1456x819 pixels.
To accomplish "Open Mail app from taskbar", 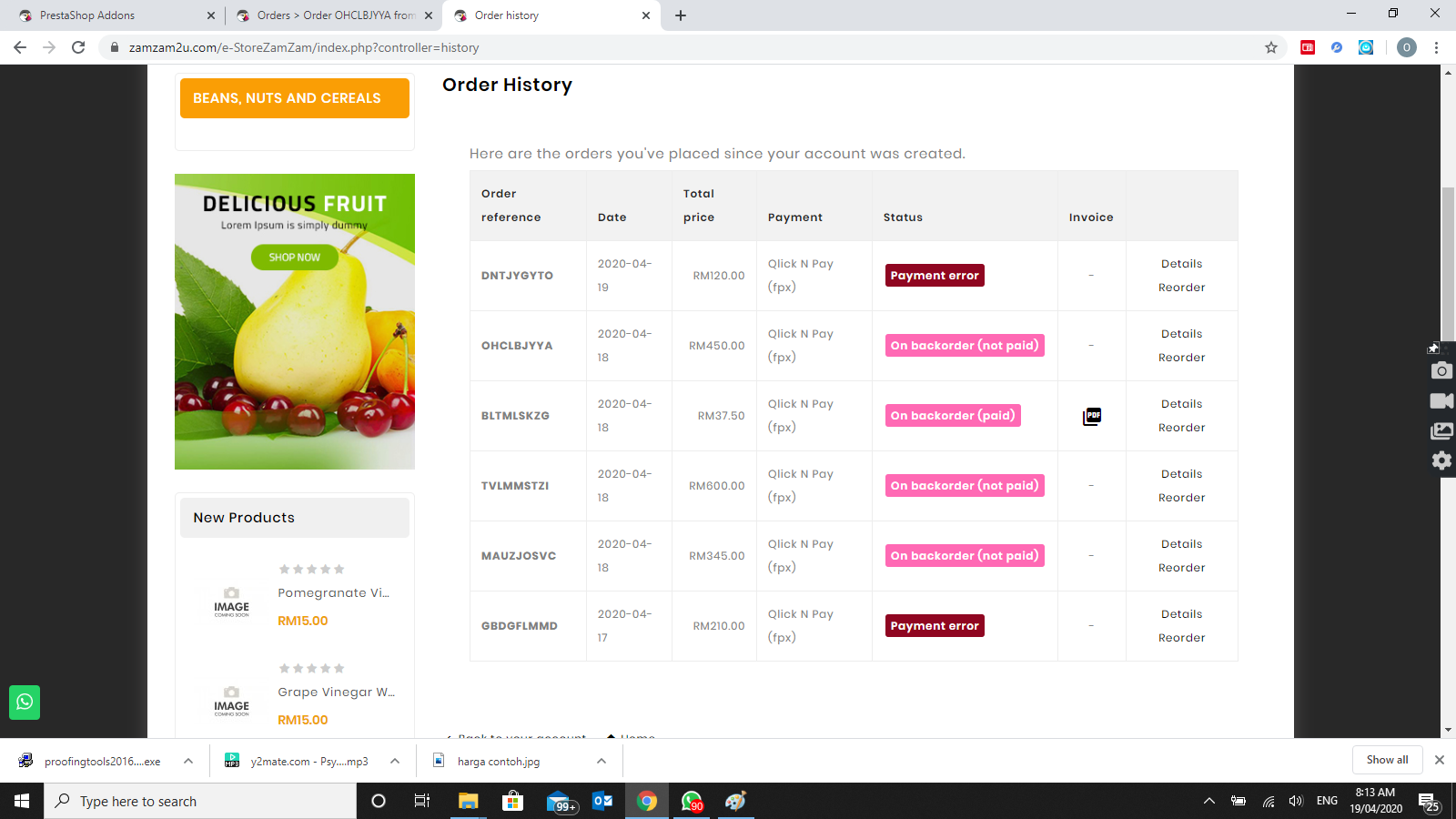I will pos(560,801).
